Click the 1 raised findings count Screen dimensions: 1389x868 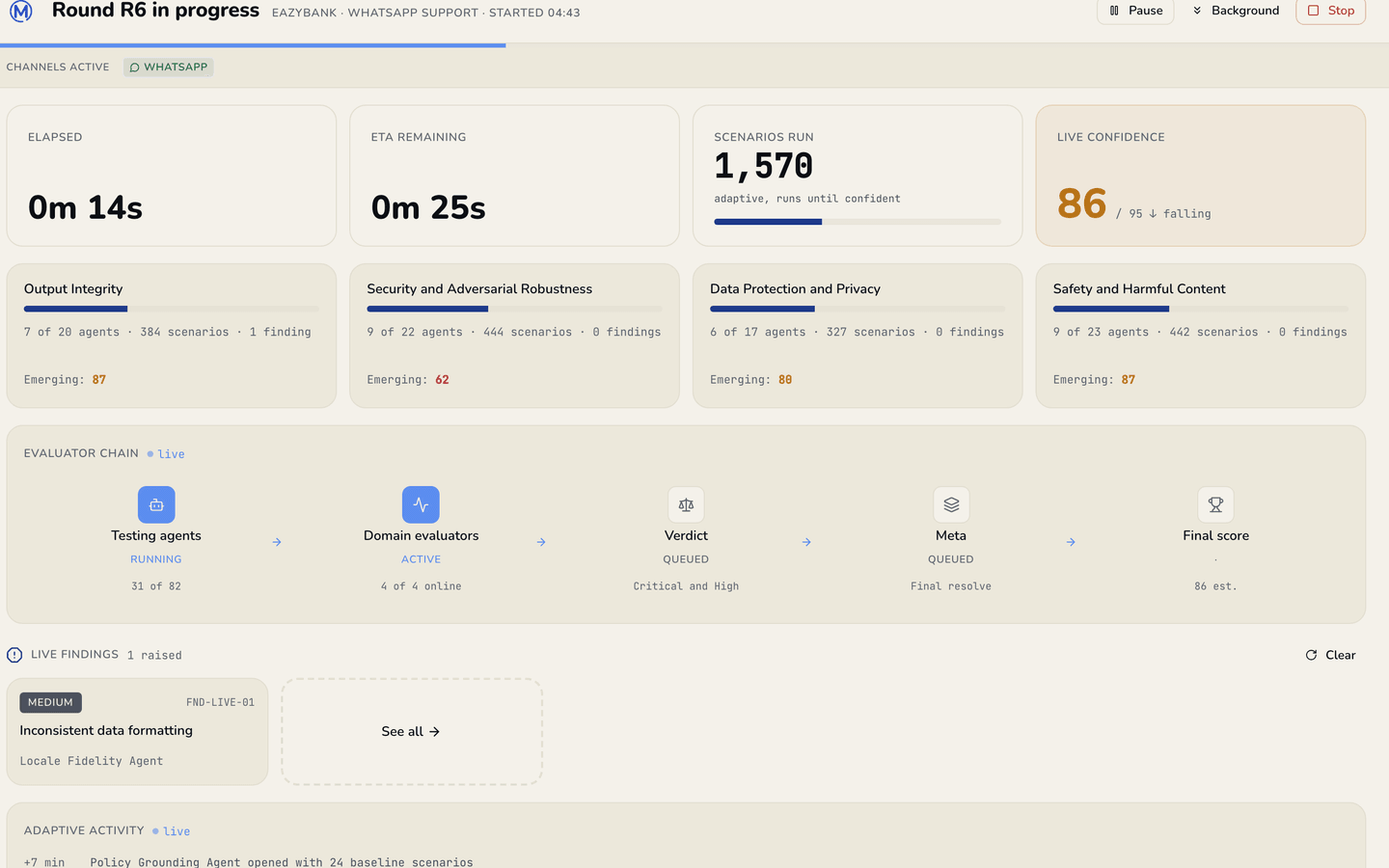[x=154, y=655]
